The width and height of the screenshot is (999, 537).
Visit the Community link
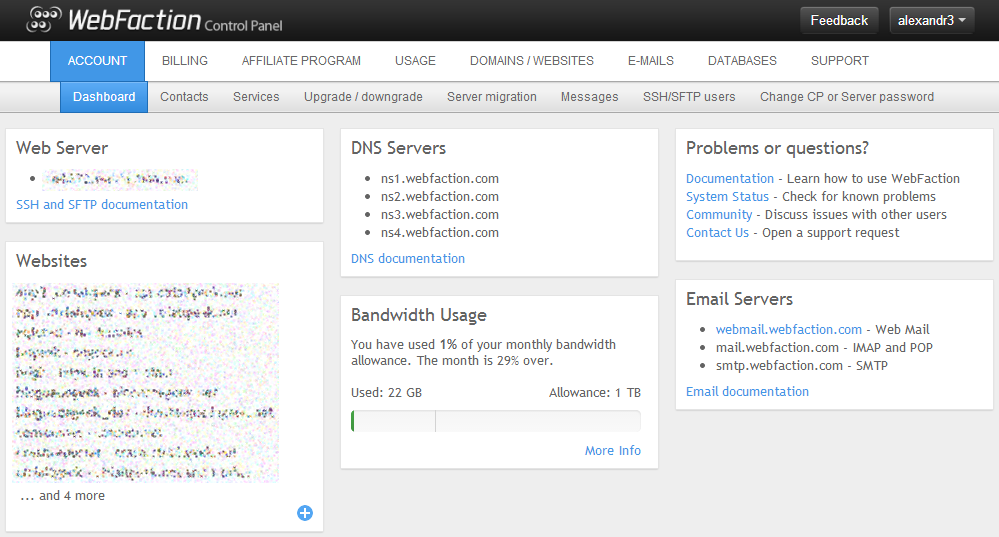719,215
